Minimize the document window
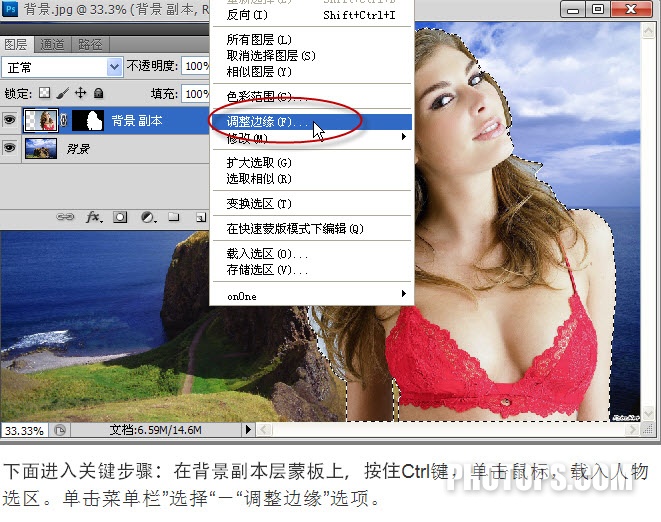This screenshot has width=661, height=522. [x=573, y=9]
